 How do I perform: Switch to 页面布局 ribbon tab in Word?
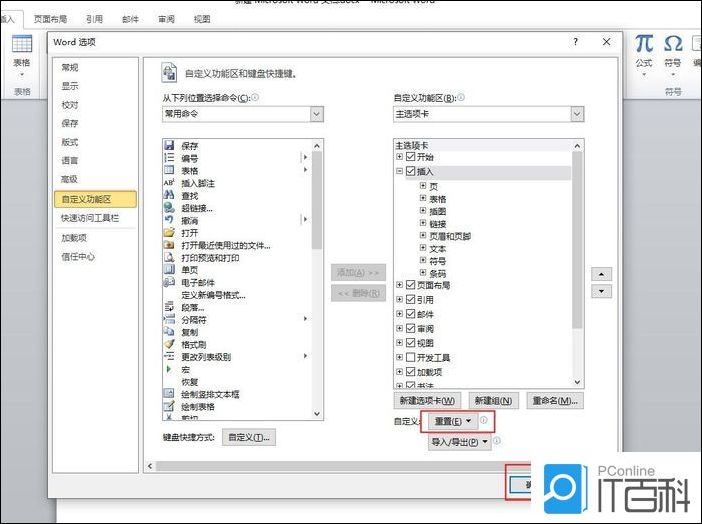51,19
